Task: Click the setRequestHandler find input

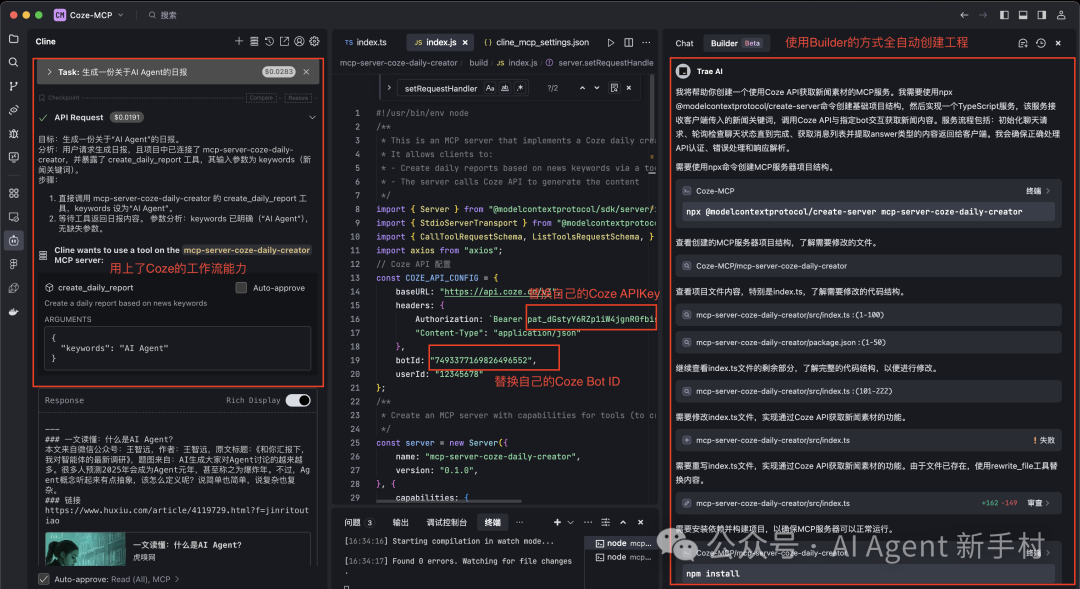Action: (x=441, y=87)
